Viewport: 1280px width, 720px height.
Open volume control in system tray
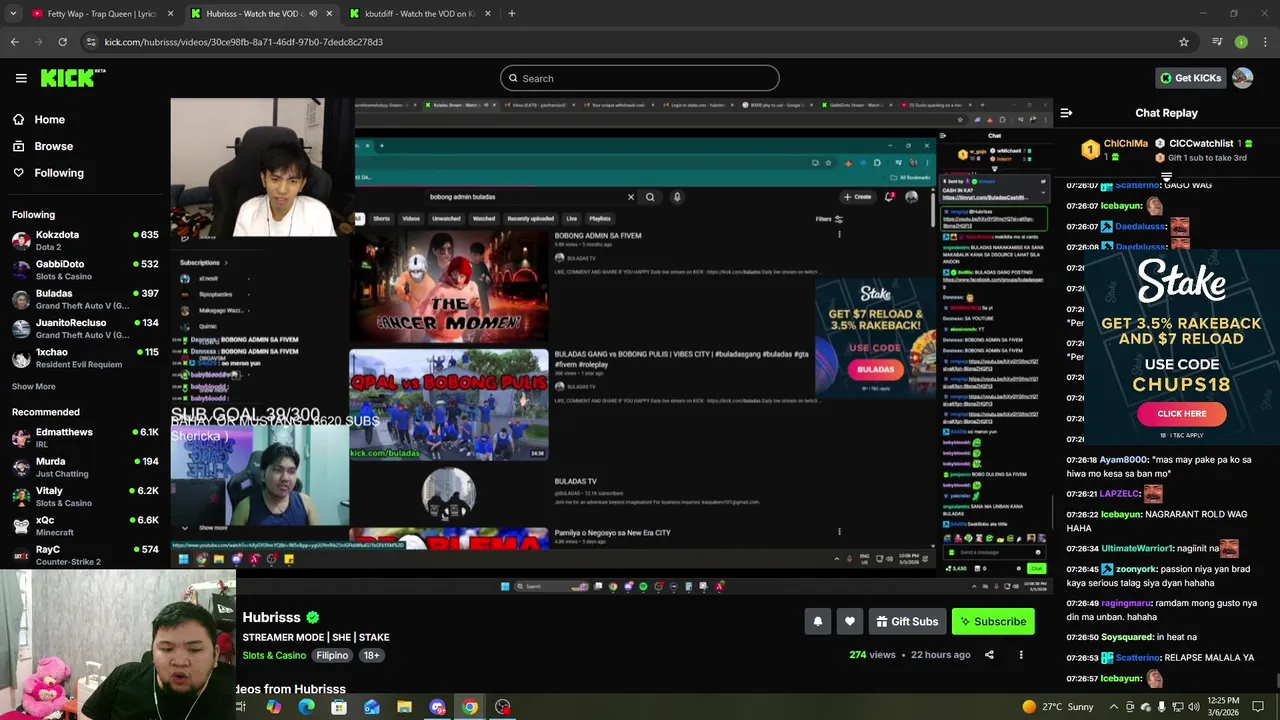[1193, 707]
